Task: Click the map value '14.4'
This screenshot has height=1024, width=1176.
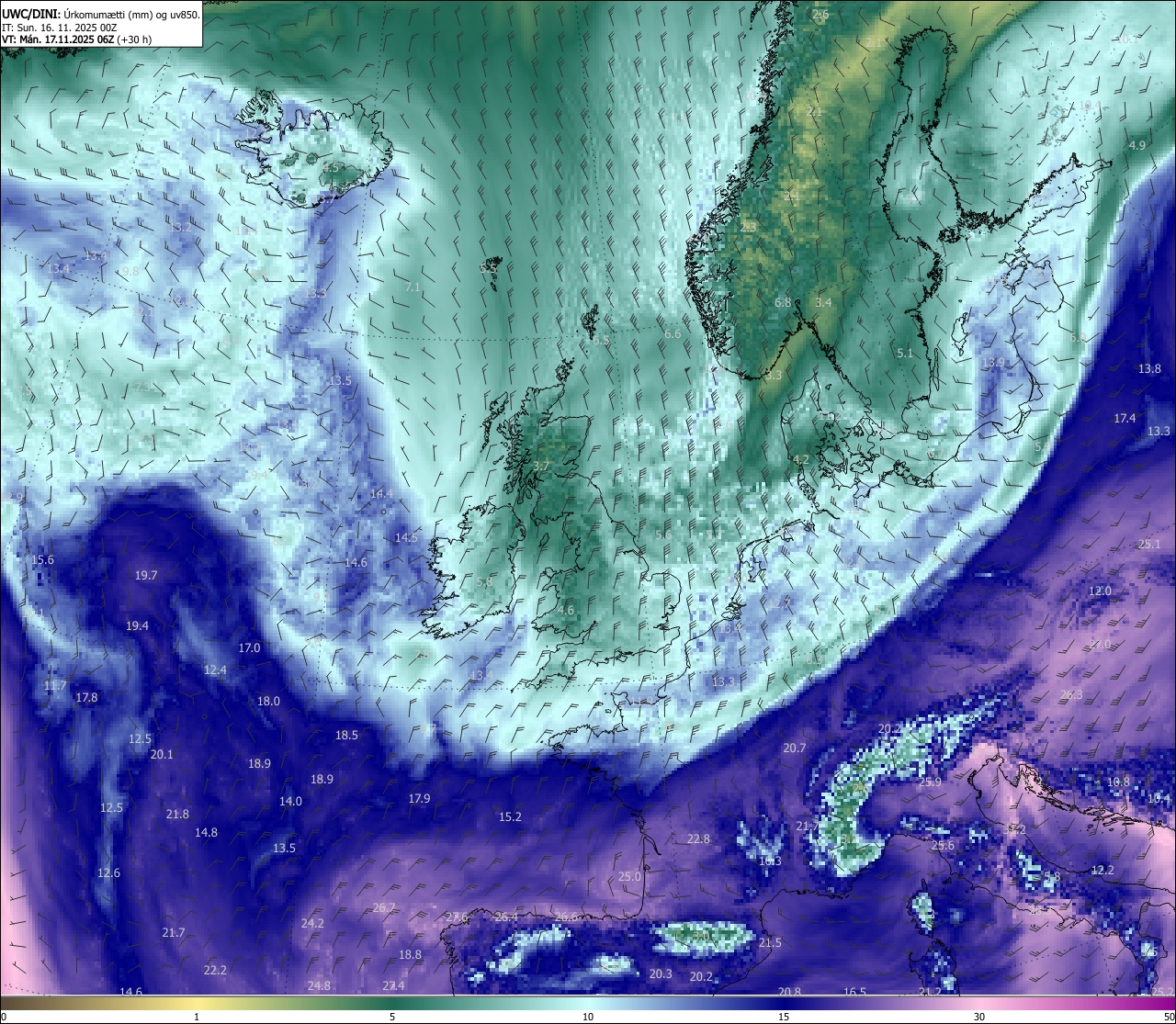Action: click(381, 494)
